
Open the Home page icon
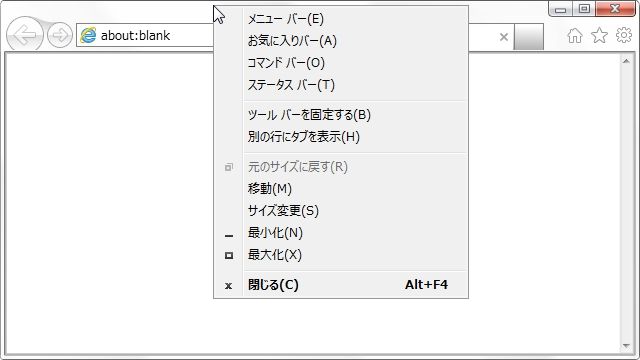[x=575, y=36]
